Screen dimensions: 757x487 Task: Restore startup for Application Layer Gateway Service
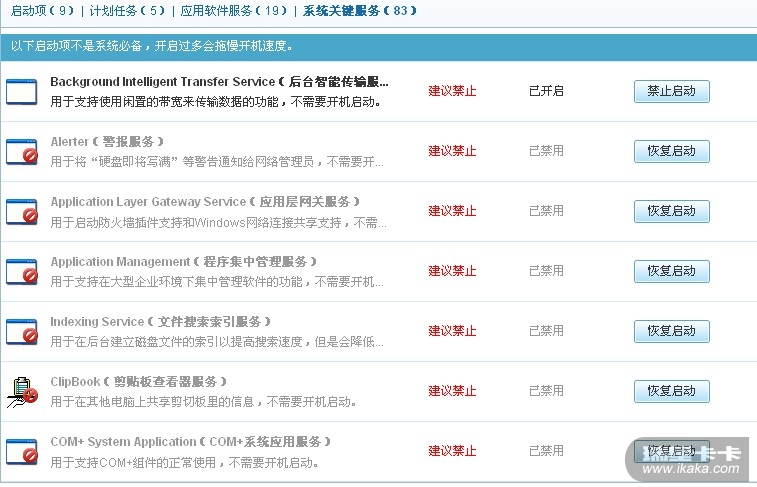[672, 211]
